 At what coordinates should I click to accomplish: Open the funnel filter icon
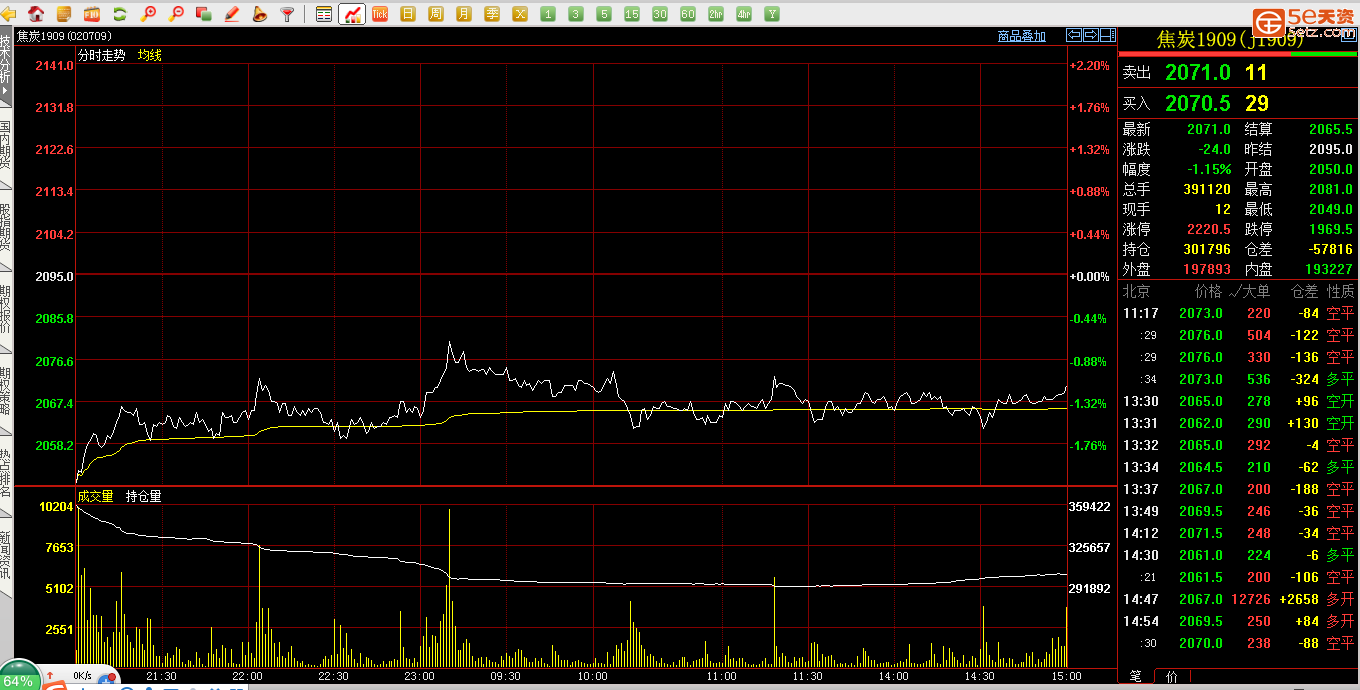287,14
